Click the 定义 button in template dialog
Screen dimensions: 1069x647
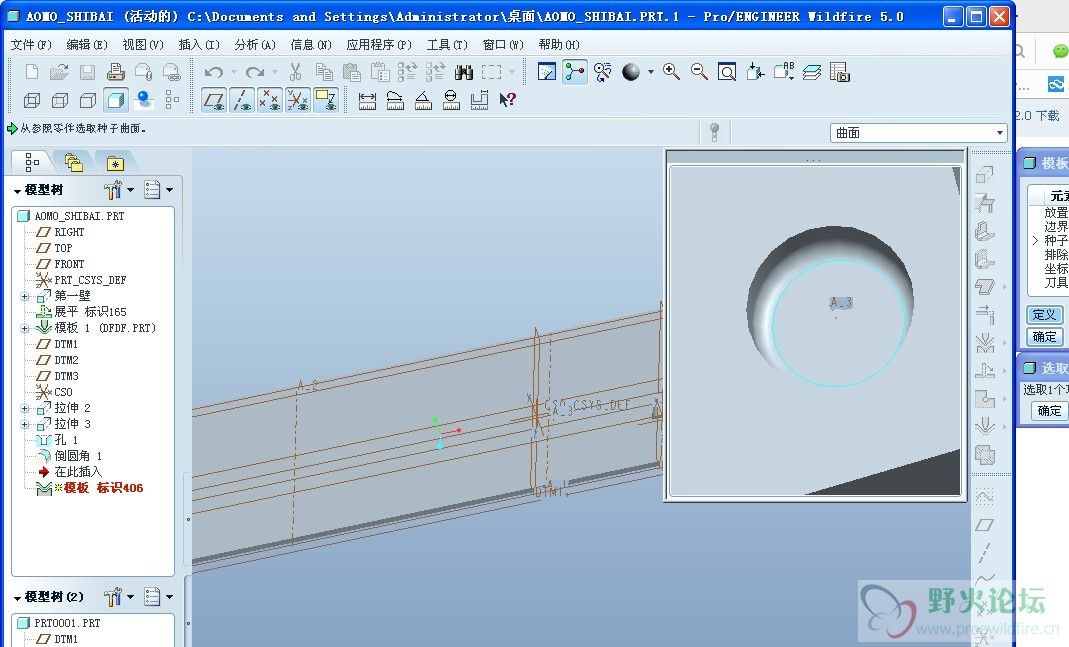pyautogui.click(x=1044, y=314)
